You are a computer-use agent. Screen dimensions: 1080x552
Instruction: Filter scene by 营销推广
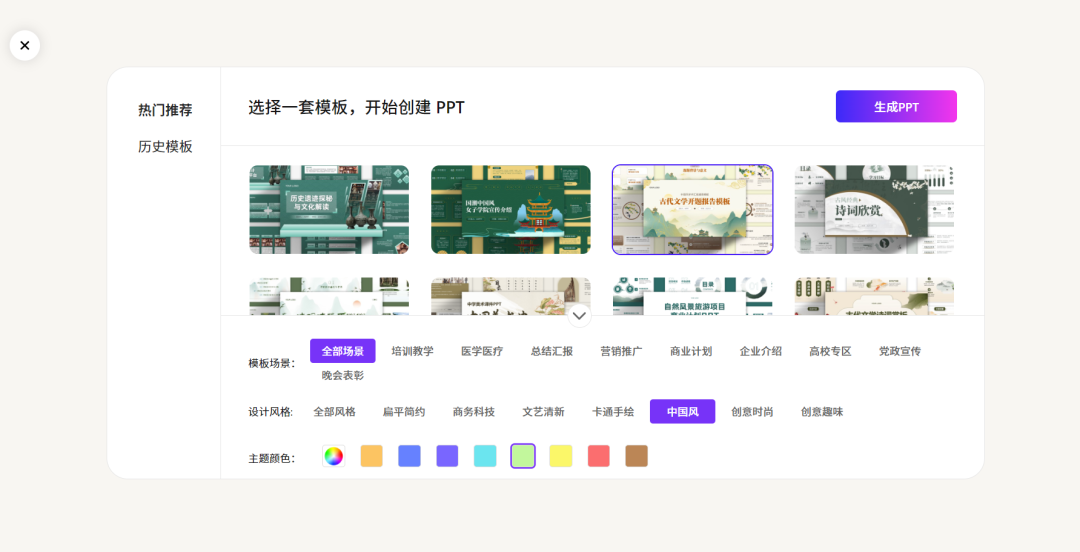click(x=621, y=351)
